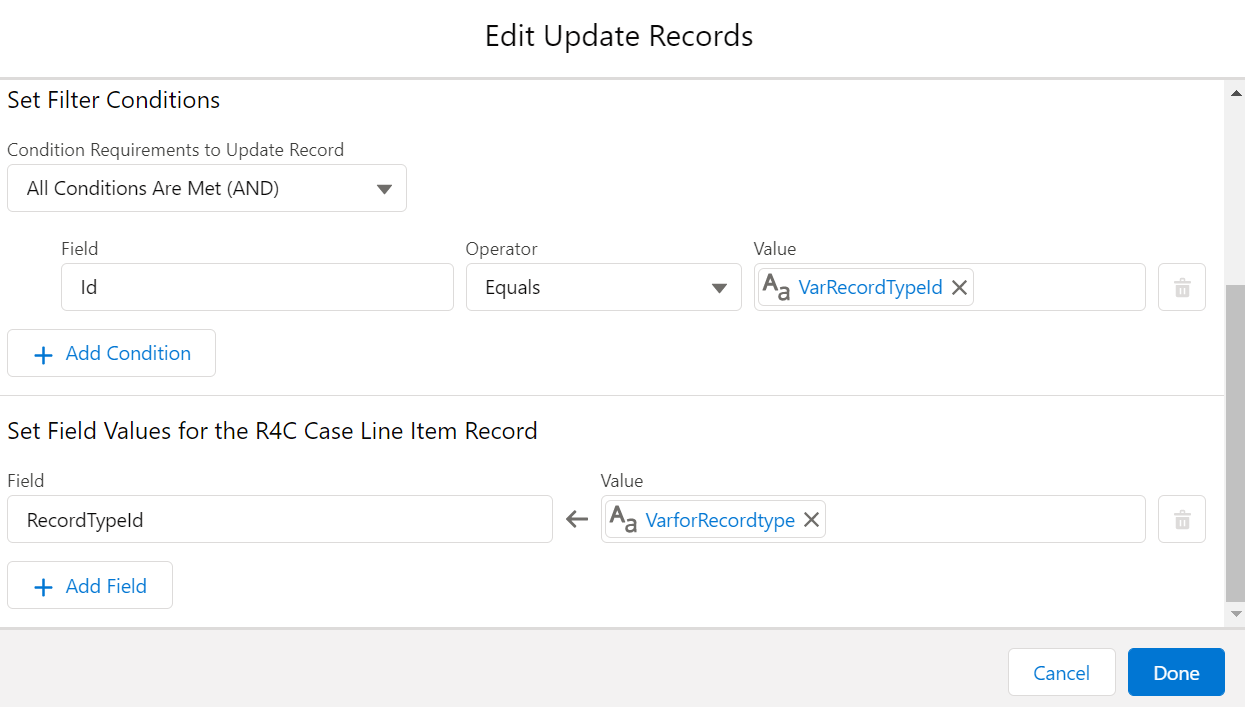Delete the RecordTypeId field value row
Image resolution: width=1245 pixels, height=707 pixels.
[1182, 520]
